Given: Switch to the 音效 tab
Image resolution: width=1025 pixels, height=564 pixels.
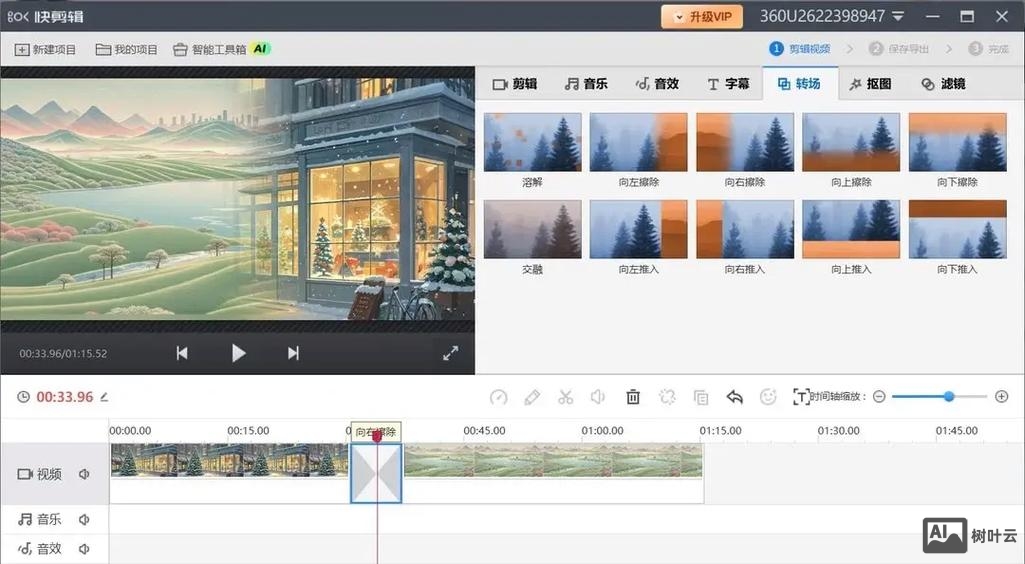Looking at the screenshot, I should click(x=657, y=84).
